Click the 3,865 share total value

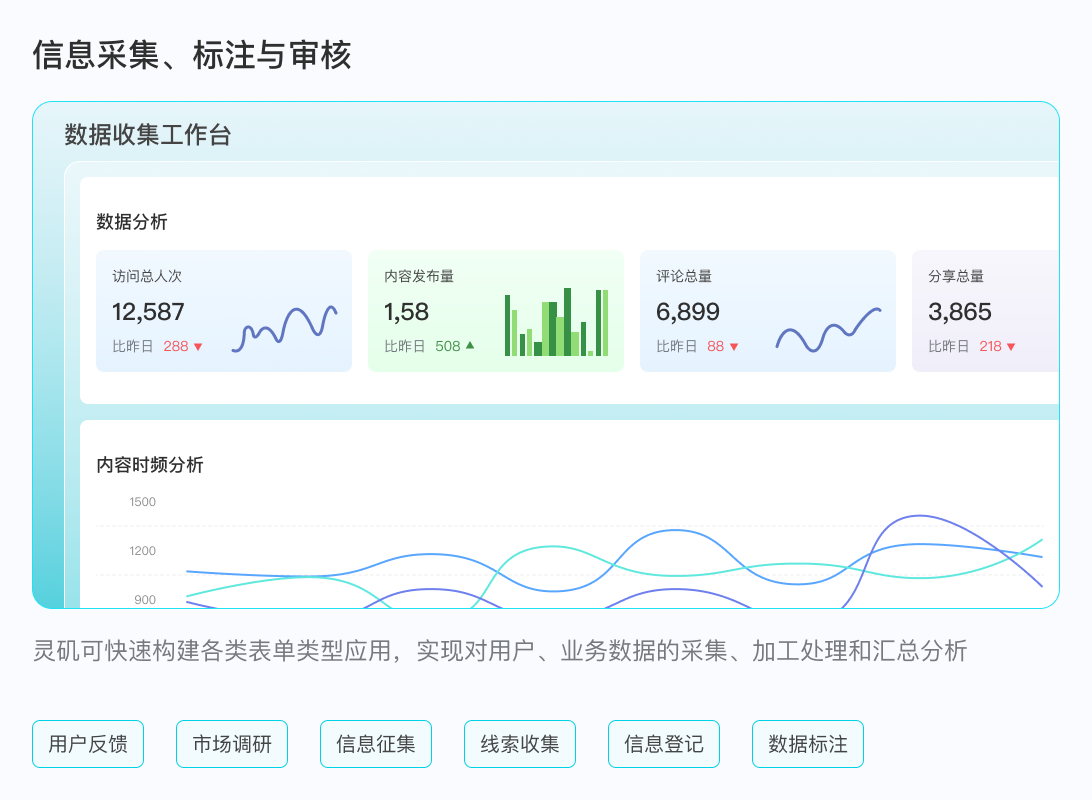click(960, 312)
